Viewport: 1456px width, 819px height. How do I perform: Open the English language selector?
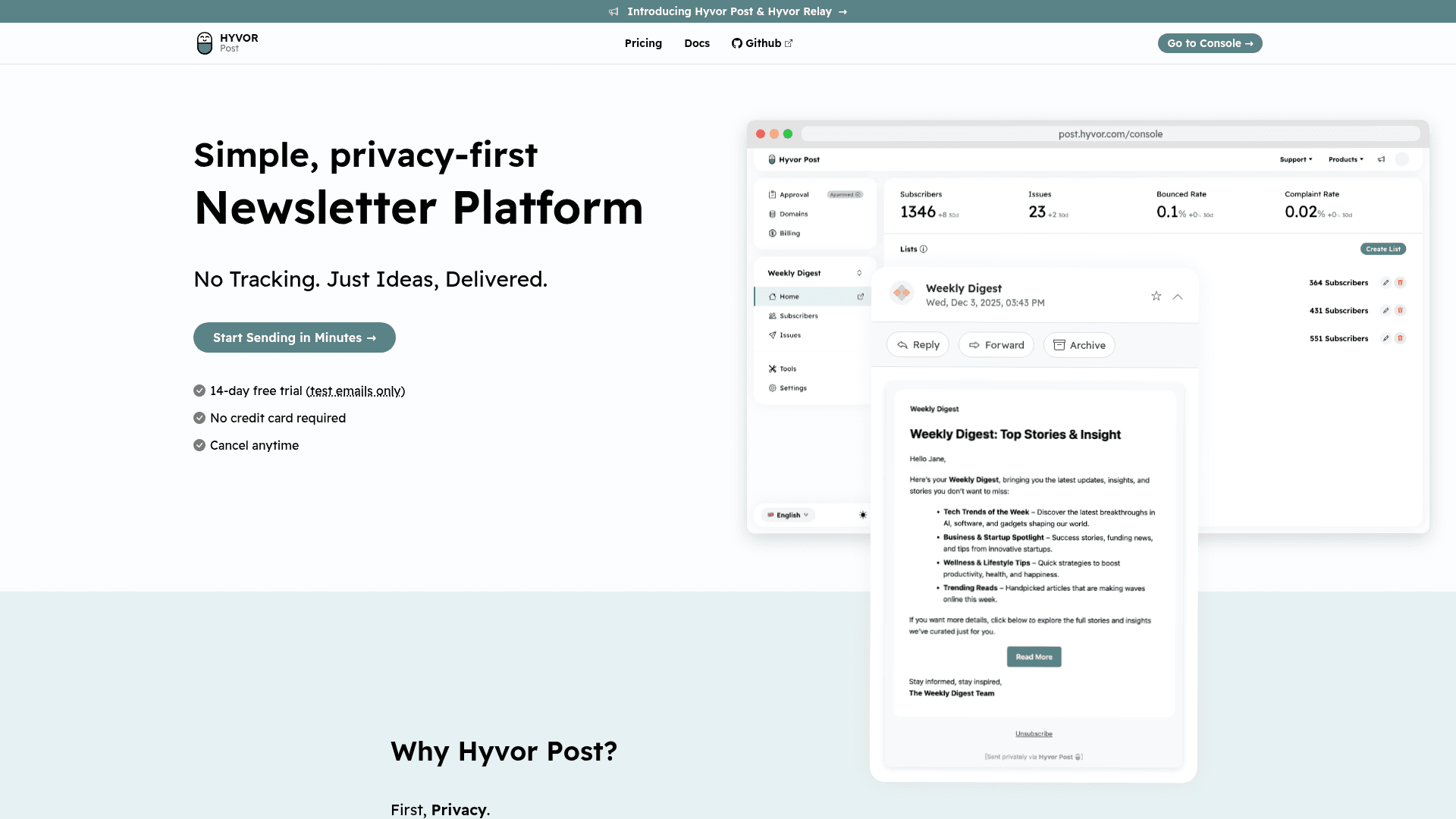(786, 515)
